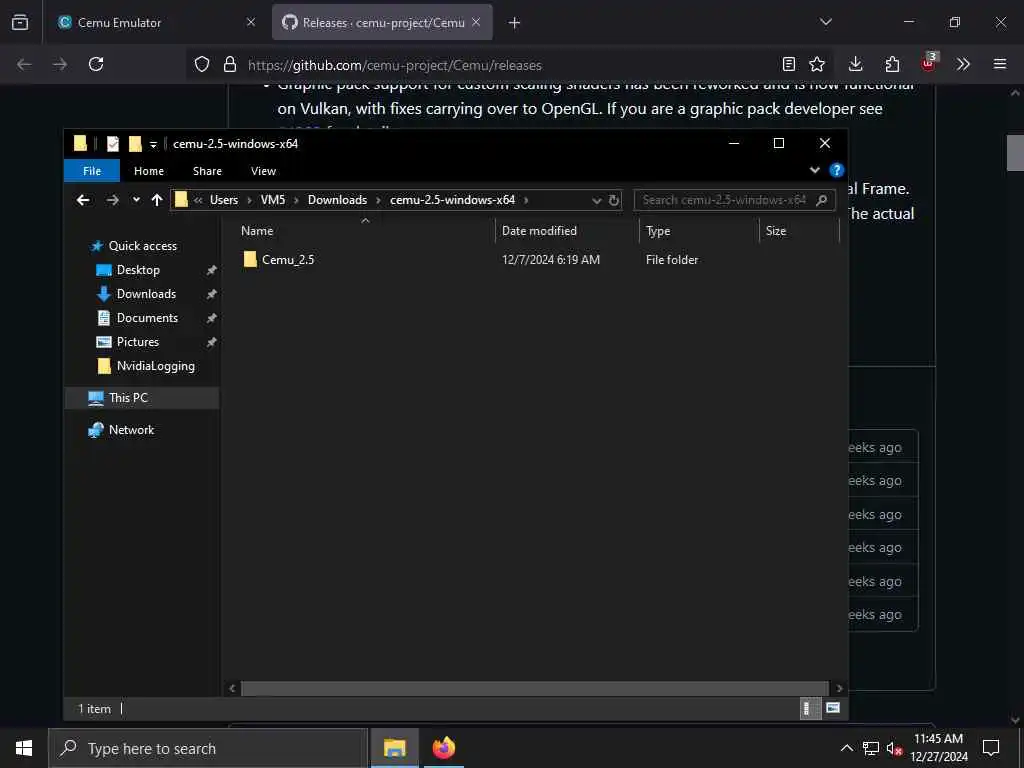Customize Quick Access Toolbar dropdown
Screen dimensions: 1024x768
coord(153,144)
